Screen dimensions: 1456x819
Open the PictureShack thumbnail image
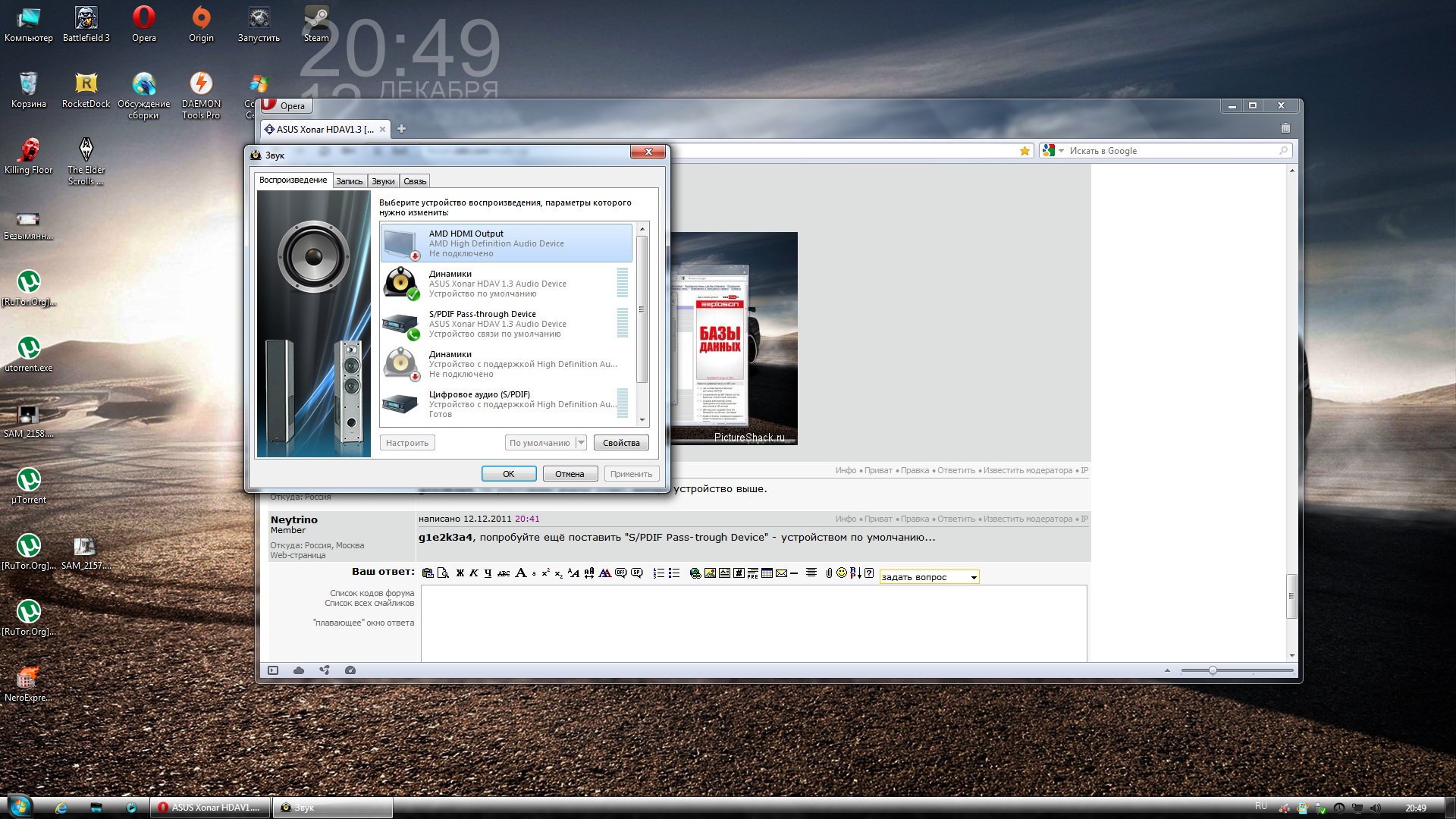[x=733, y=338]
